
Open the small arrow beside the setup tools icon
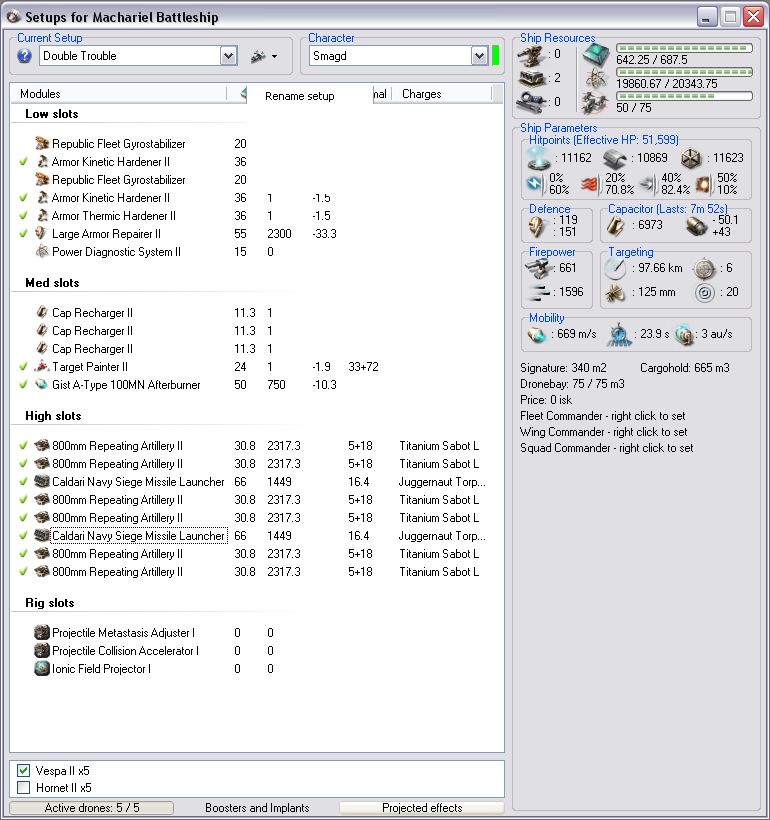[274, 56]
